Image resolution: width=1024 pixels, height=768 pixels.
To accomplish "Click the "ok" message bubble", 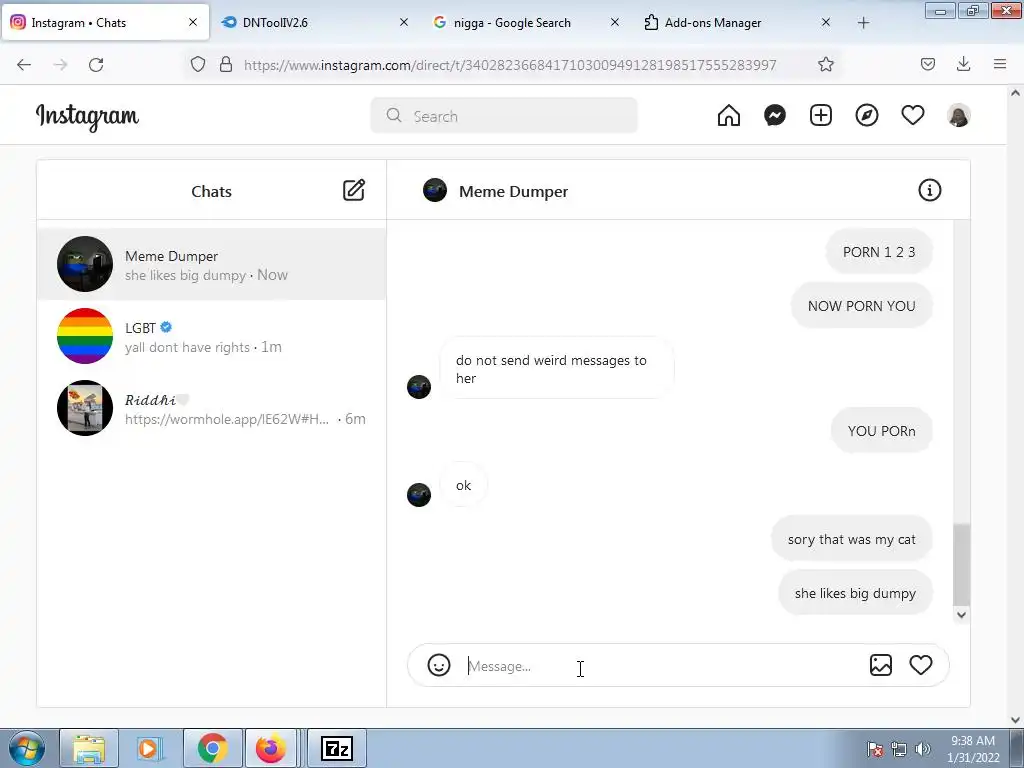I will tap(463, 485).
